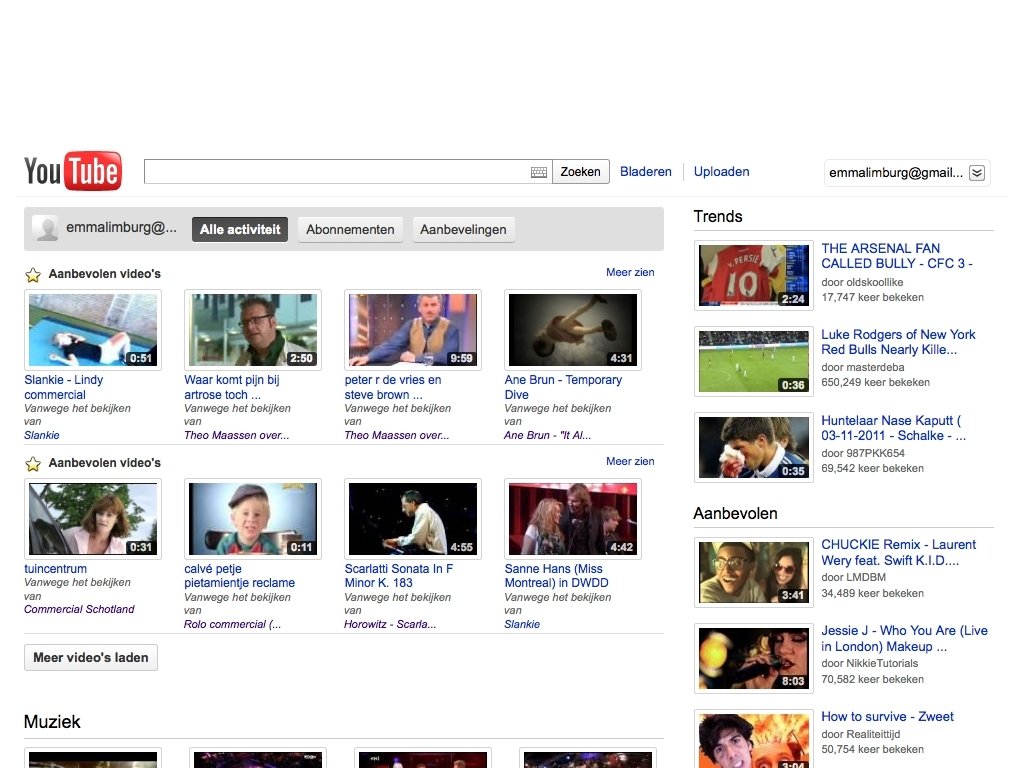Click the Slankie source link under Sanne Hans
The height and width of the screenshot is (768, 1024).
pos(522,624)
